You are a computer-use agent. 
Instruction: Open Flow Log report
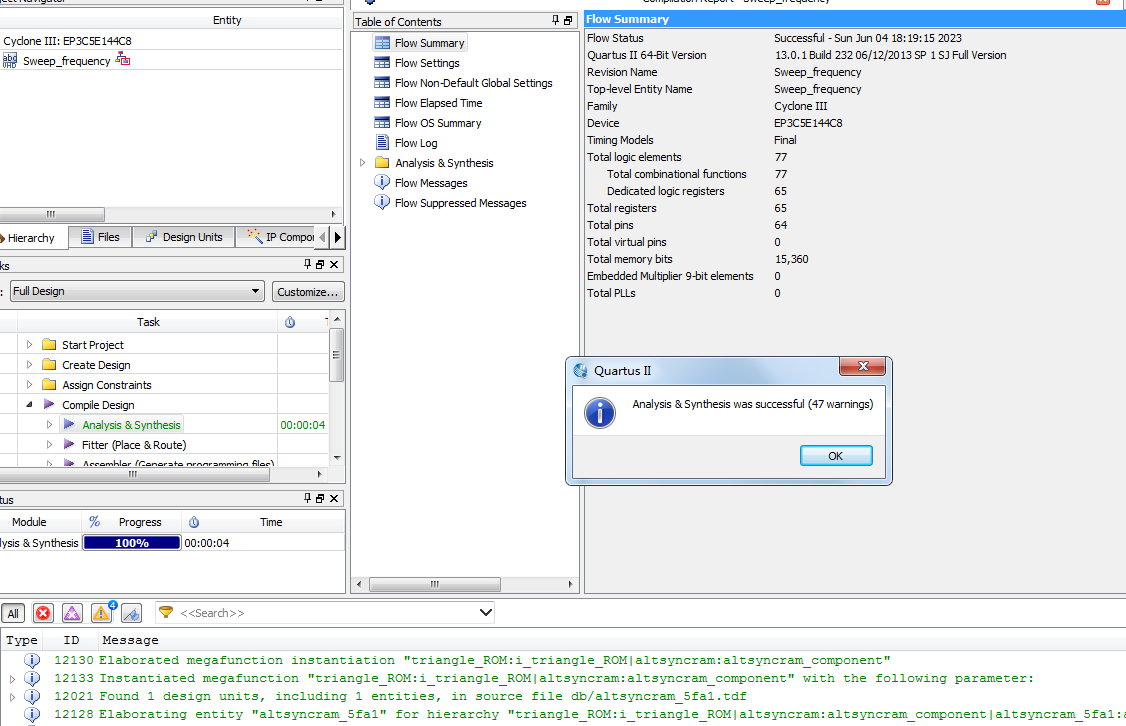(415, 143)
